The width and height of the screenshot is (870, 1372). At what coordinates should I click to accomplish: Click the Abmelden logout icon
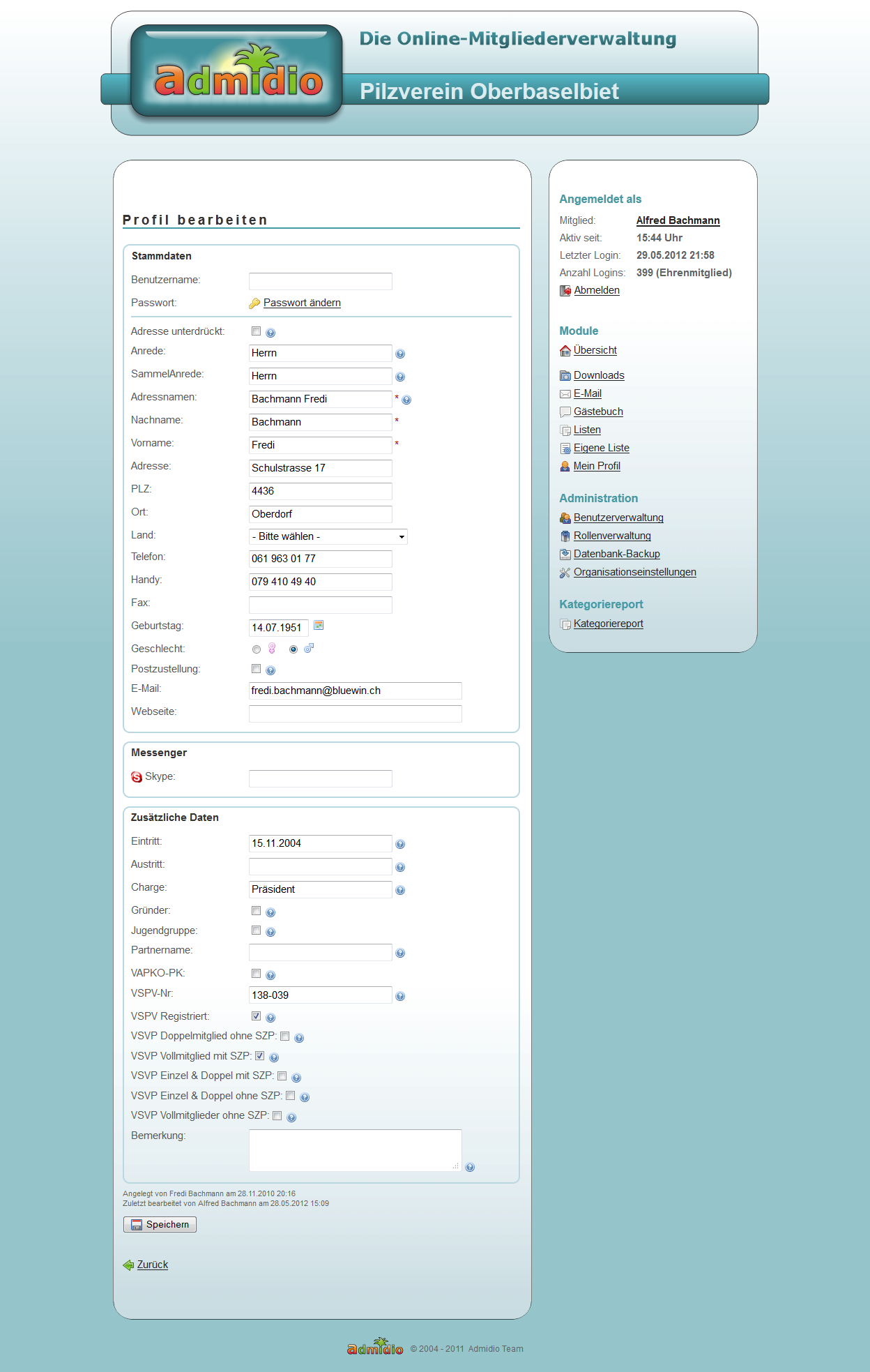pos(565,291)
